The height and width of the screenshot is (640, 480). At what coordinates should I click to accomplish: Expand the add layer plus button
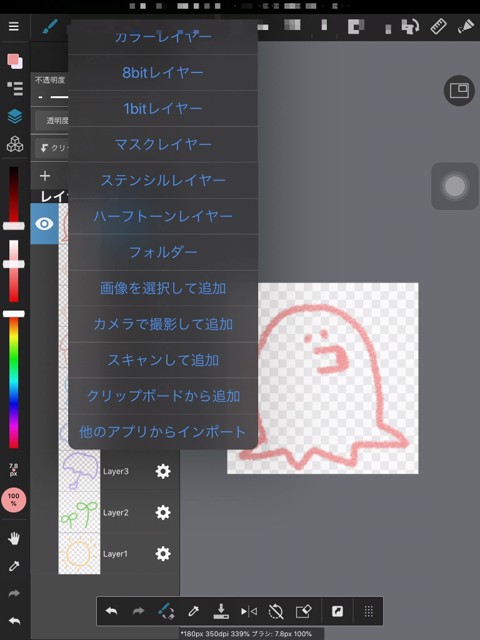pyautogui.click(x=45, y=176)
